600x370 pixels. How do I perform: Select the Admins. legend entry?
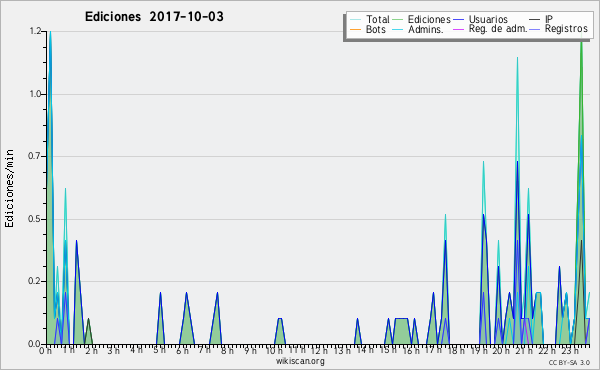[x=418, y=29]
